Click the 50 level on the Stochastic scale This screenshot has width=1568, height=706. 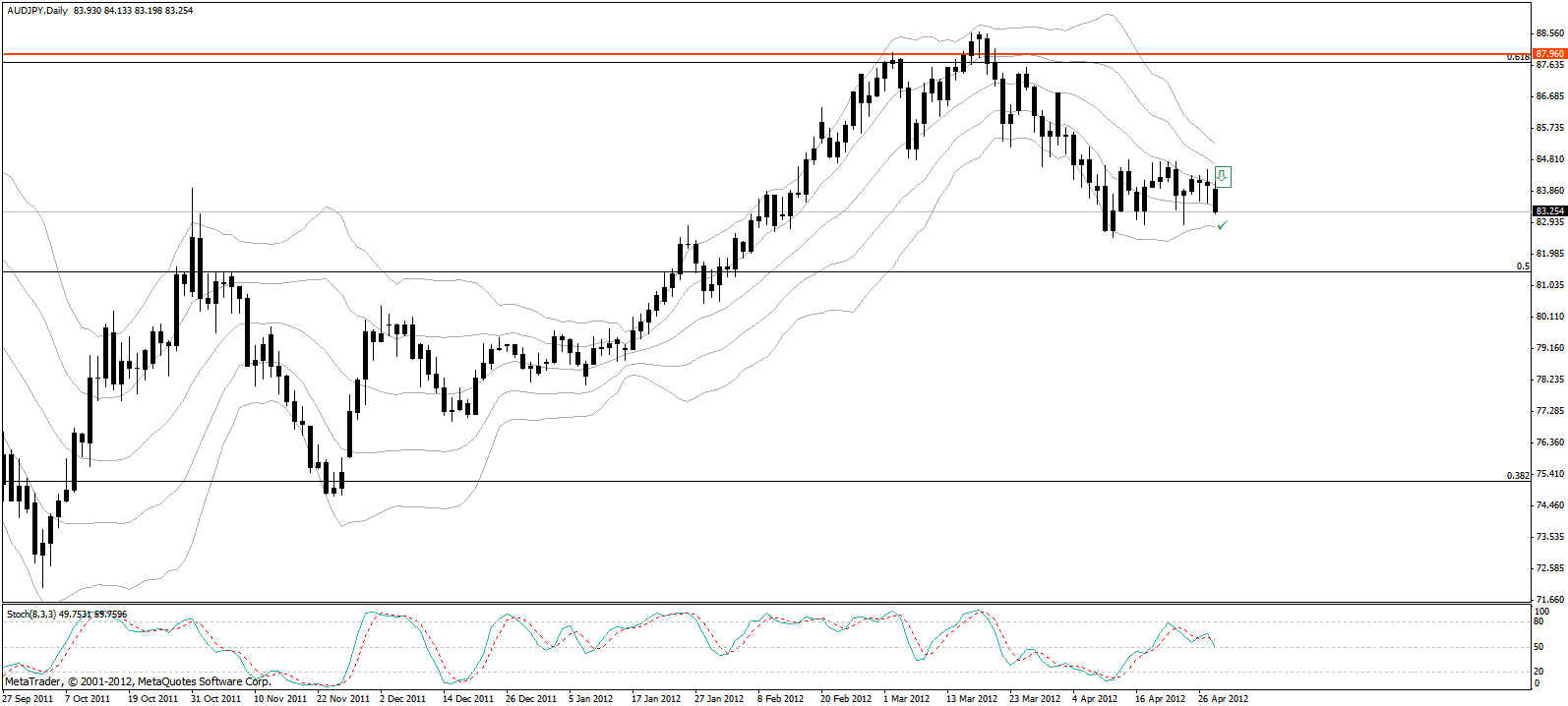point(1540,647)
